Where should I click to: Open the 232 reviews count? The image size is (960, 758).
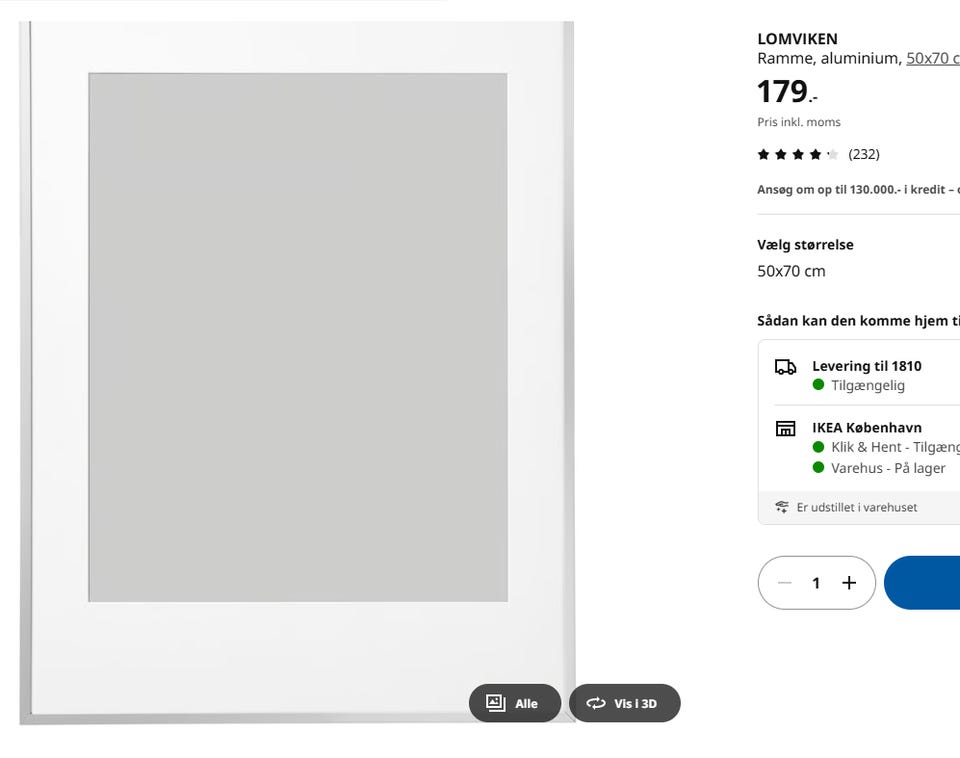(x=864, y=154)
